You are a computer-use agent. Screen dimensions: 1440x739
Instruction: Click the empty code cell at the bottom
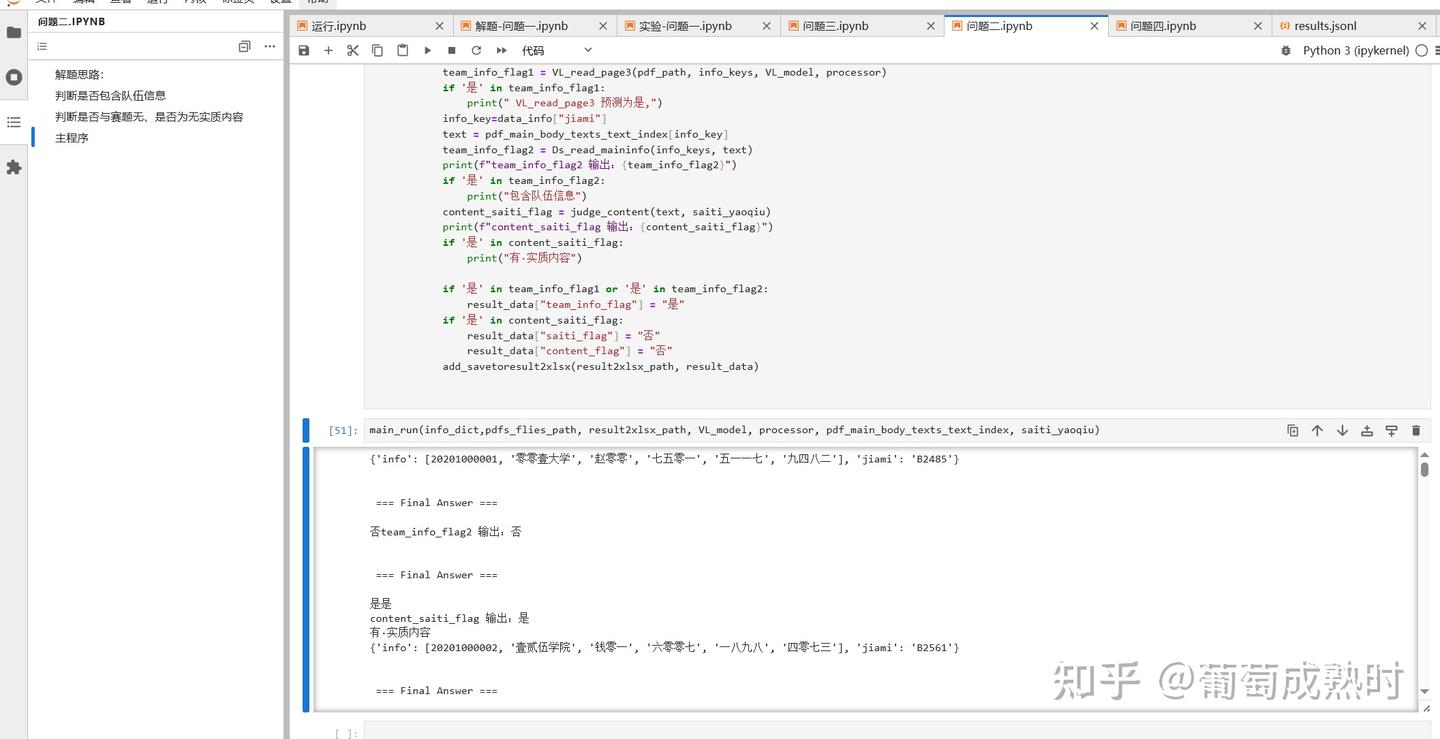pos(895,732)
